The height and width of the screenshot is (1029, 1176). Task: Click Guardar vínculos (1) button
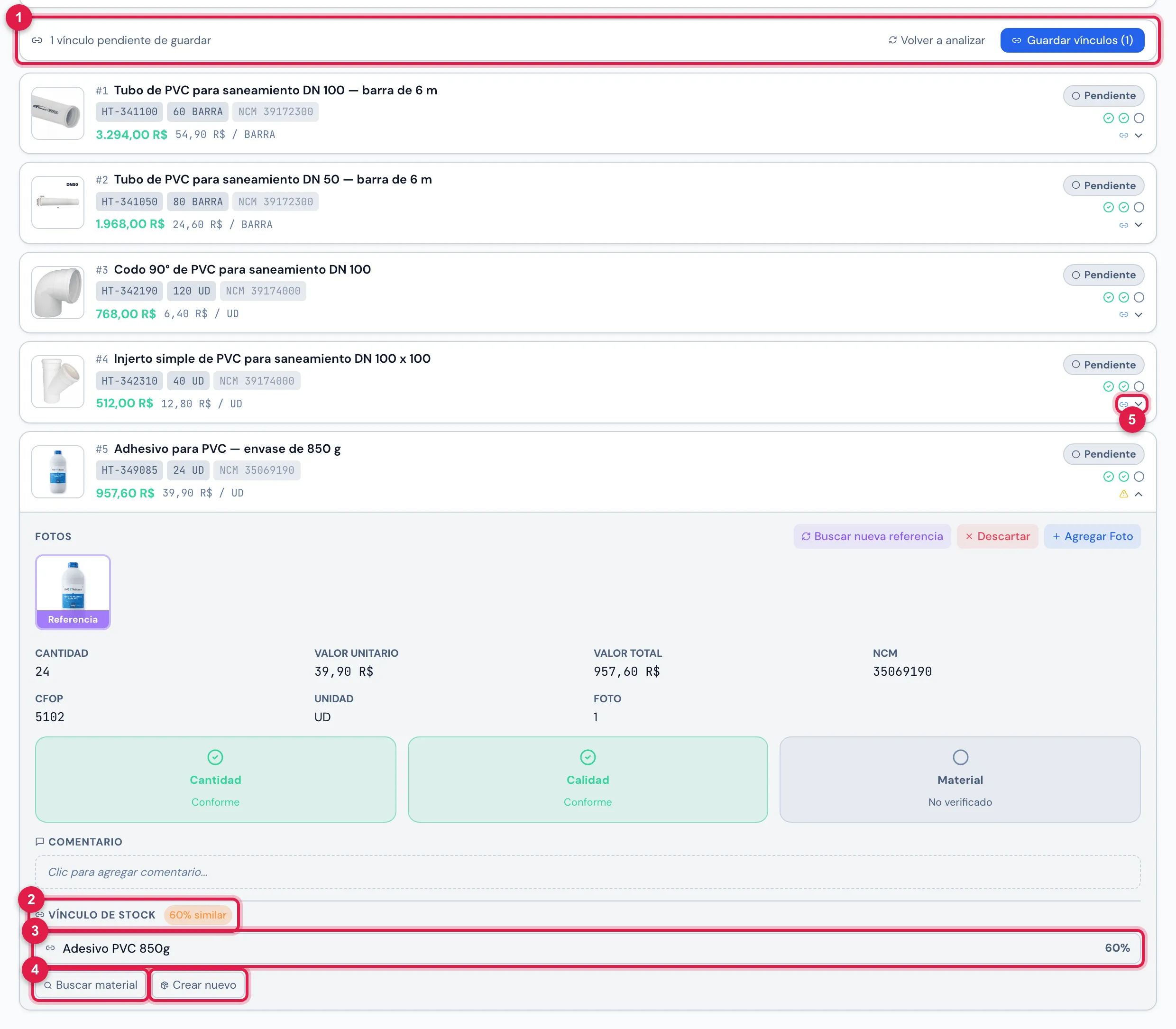(1072, 40)
